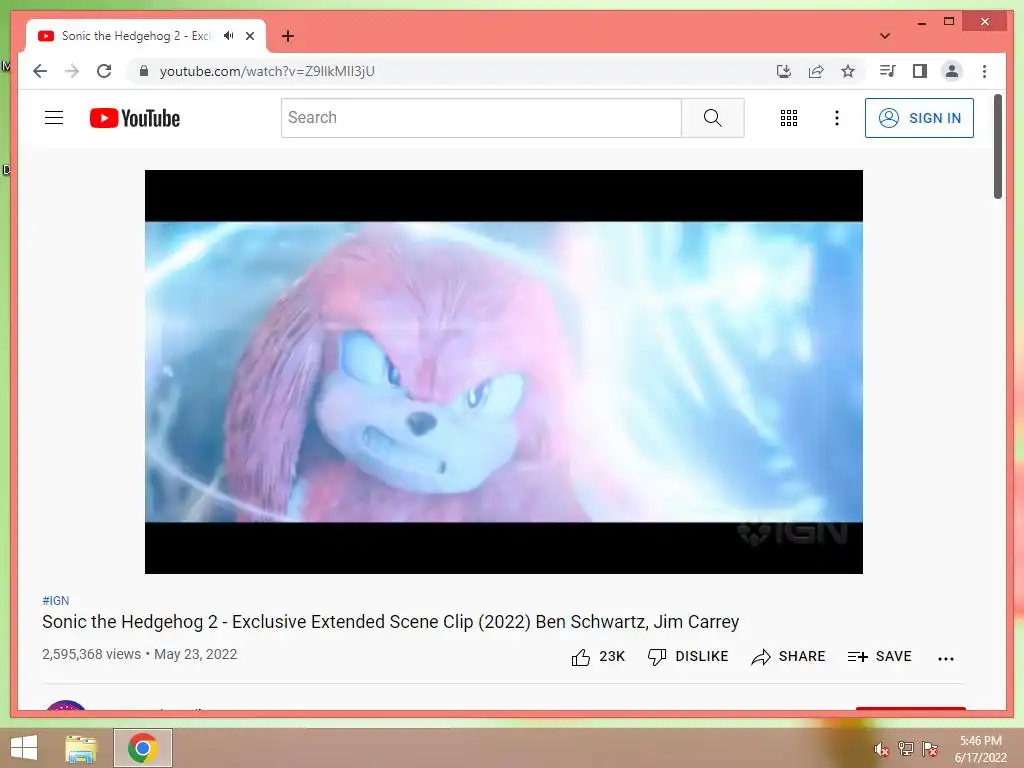Click the 2,595,368 views text
This screenshot has height=768, width=1024.
(x=91, y=654)
